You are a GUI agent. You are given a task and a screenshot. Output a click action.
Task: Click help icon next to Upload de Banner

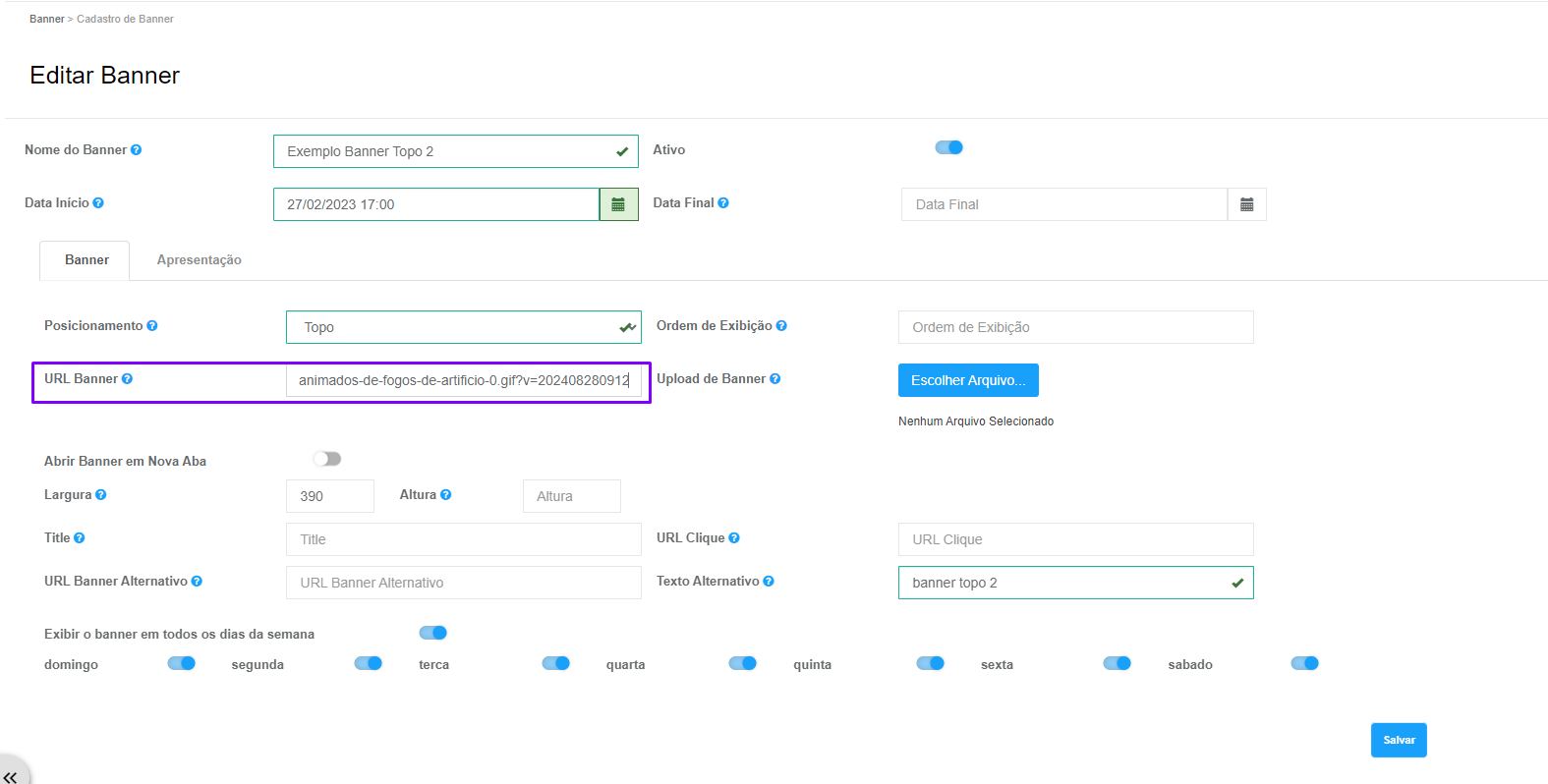point(775,379)
